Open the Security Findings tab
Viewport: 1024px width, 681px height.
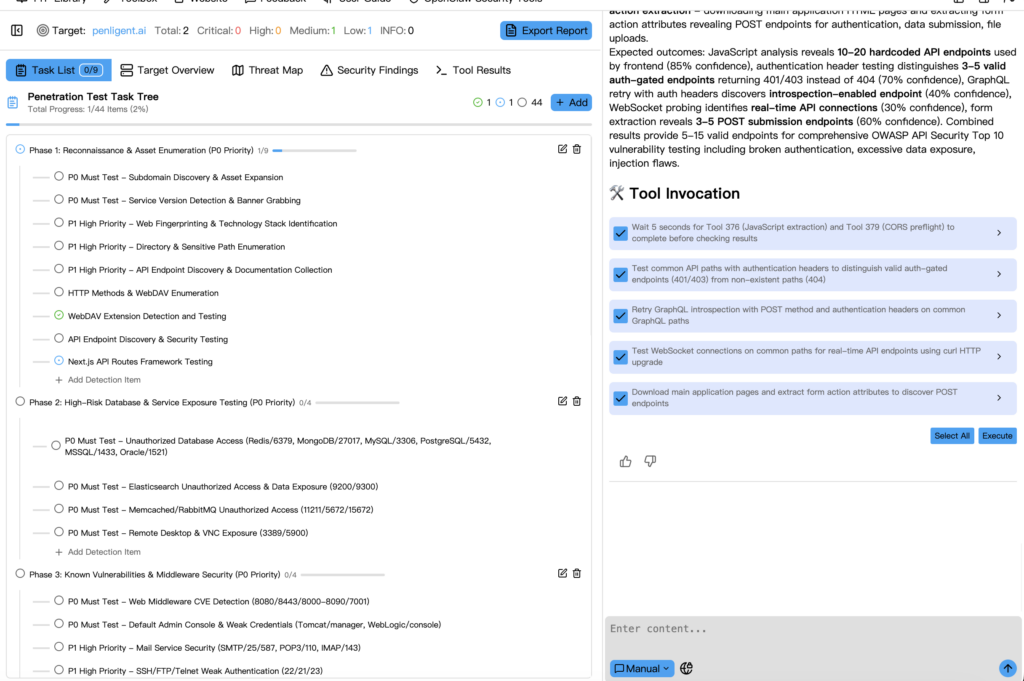368,70
